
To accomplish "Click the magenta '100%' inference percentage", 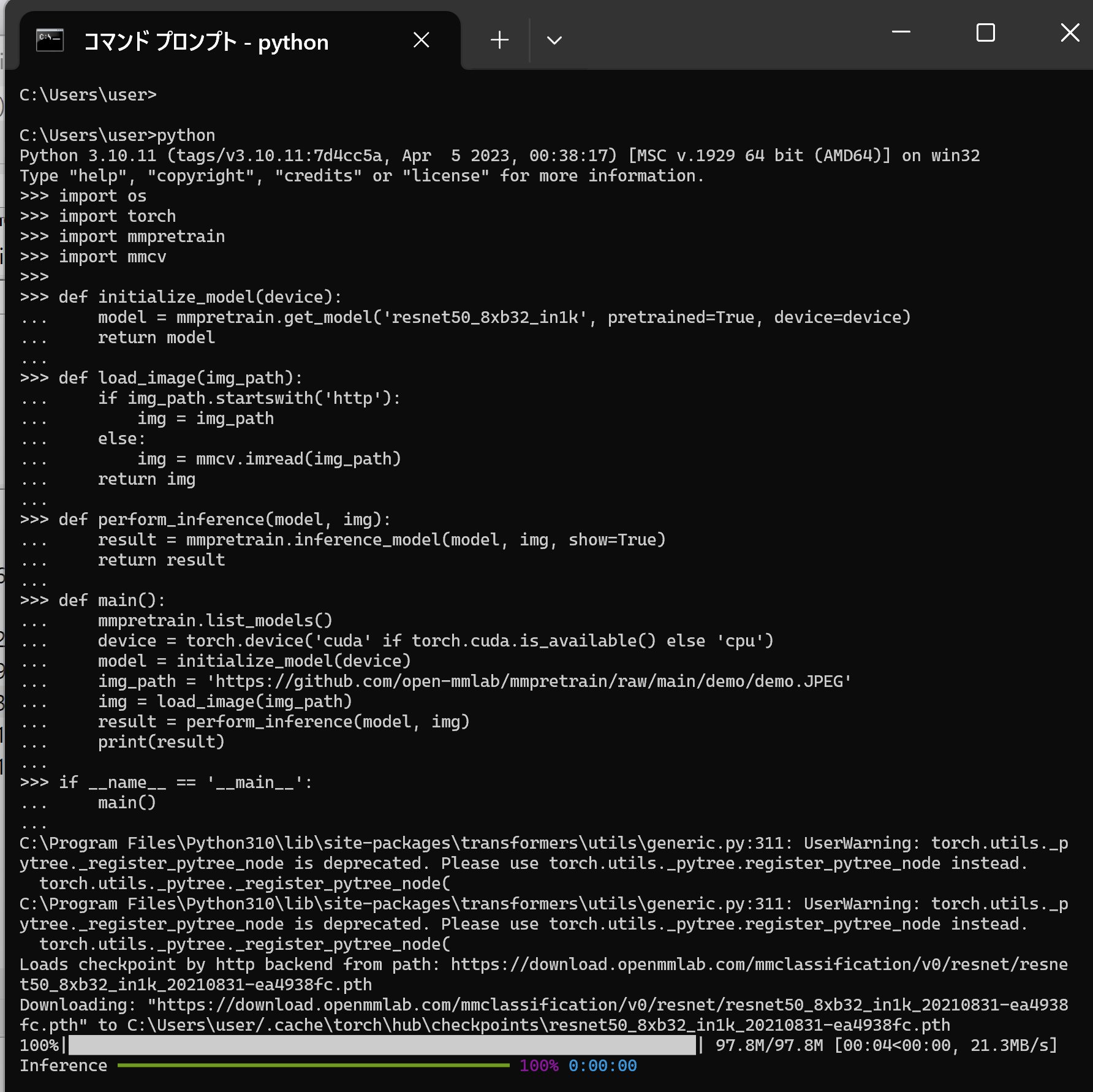I will pos(539,1066).
